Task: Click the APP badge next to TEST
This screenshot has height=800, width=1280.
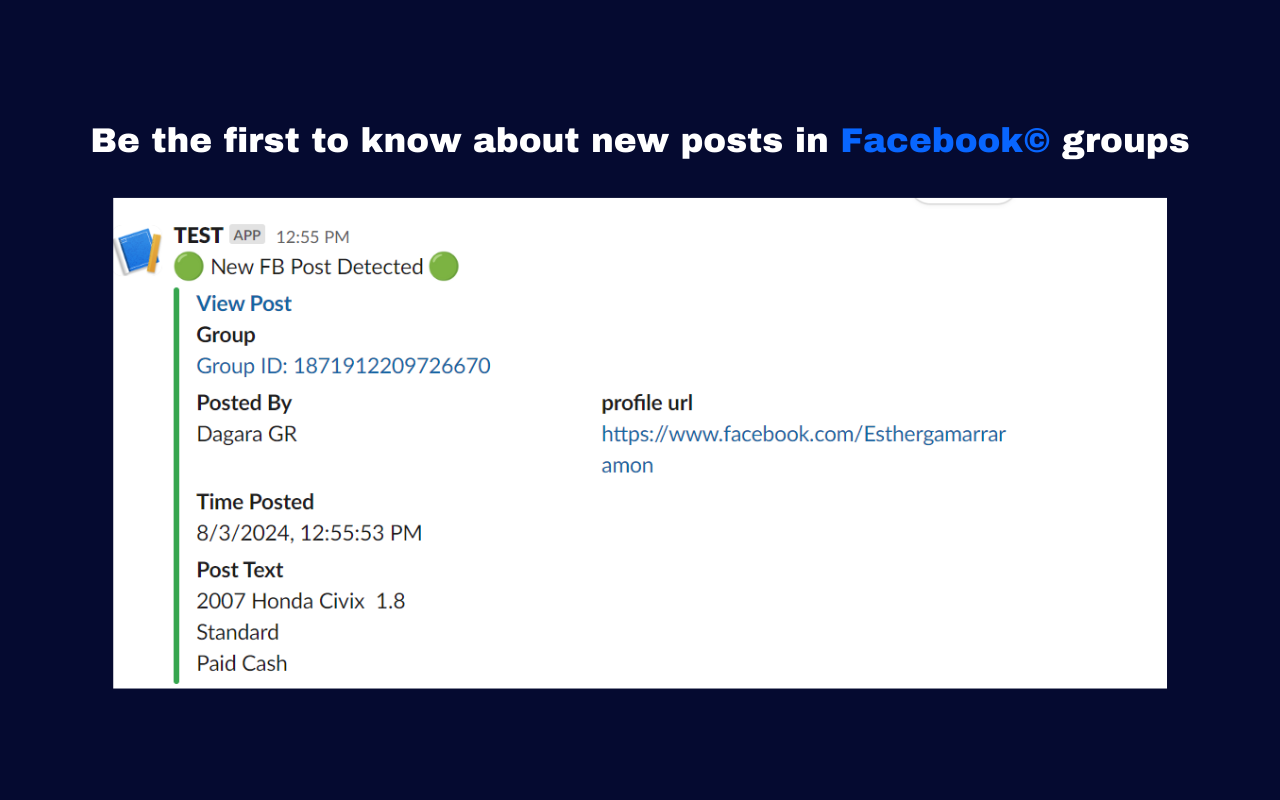Action: (247, 235)
